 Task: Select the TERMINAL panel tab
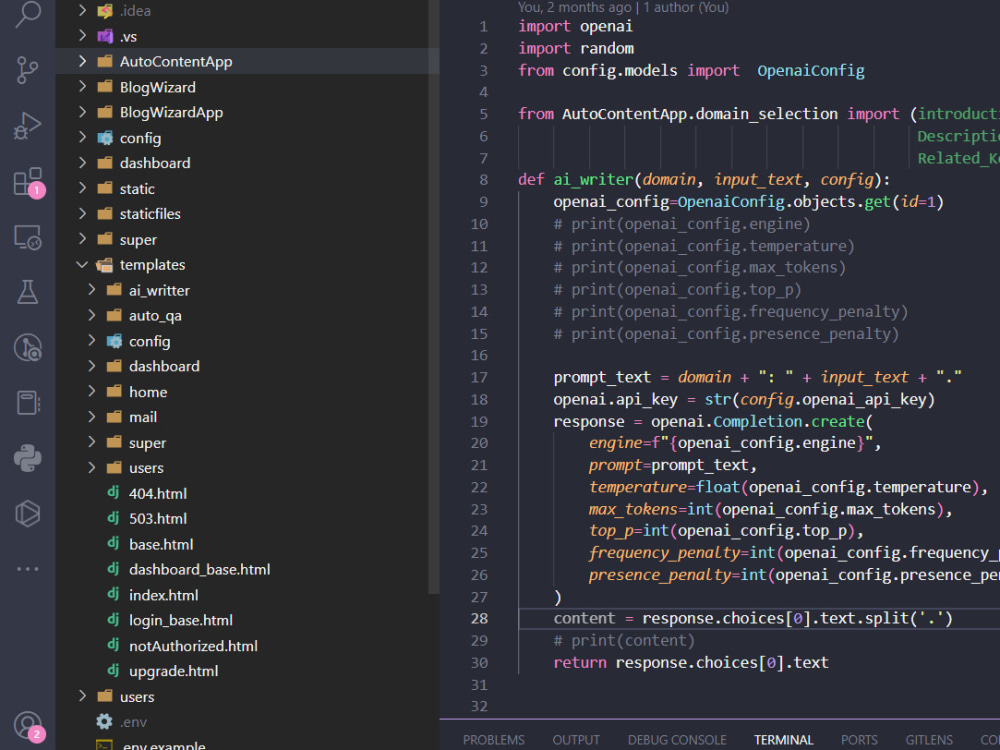tap(783, 740)
